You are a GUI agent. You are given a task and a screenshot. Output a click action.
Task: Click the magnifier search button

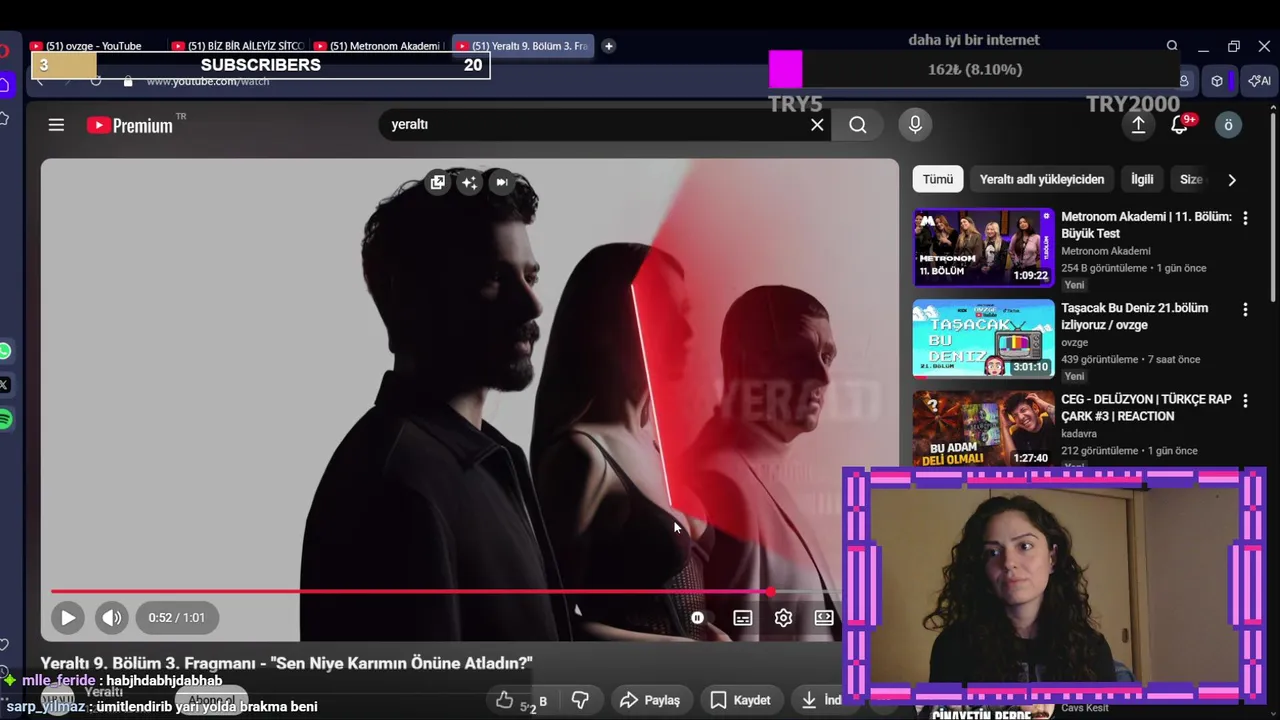coord(858,125)
